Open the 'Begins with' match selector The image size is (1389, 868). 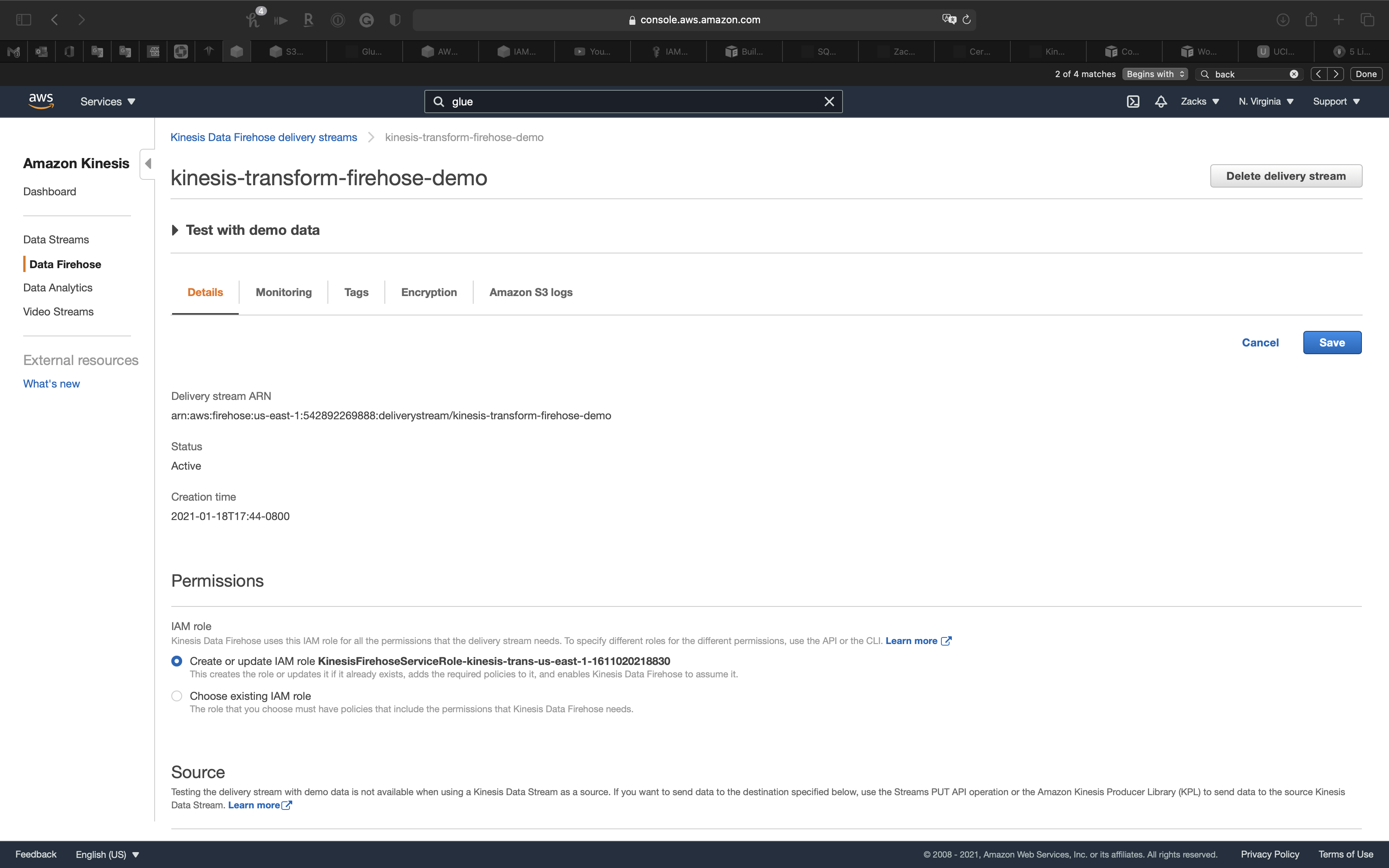point(1155,74)
